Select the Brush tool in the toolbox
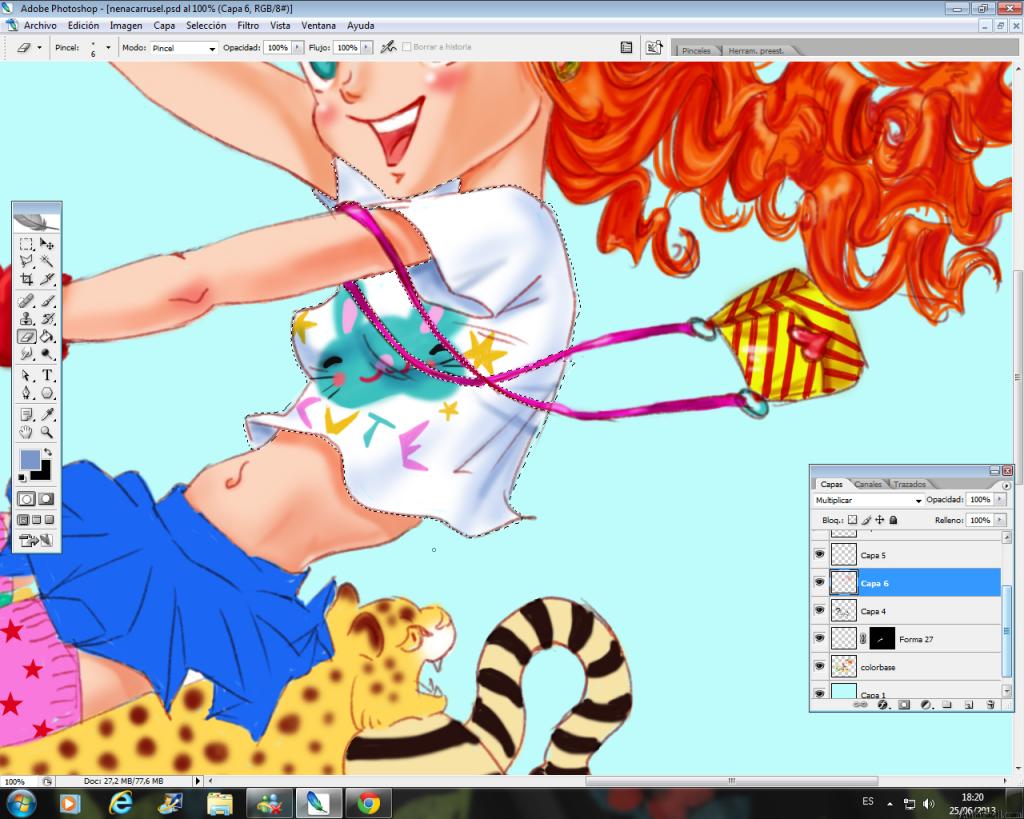 [47, 301]
